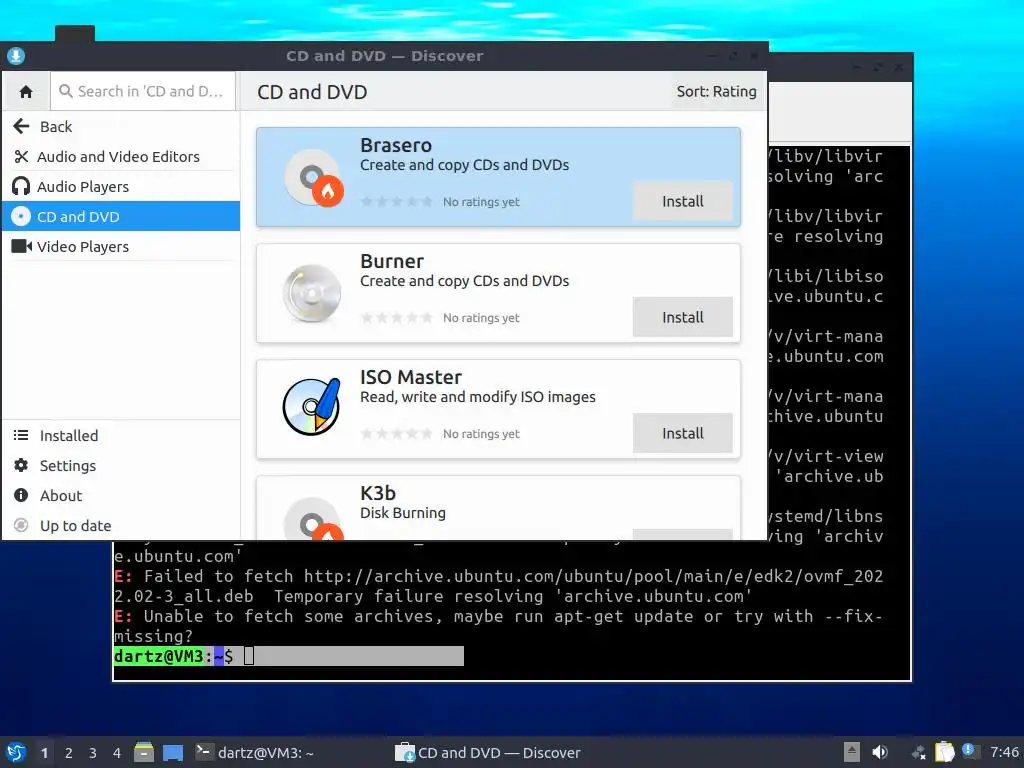
Task: Click the K3b app icon
Action: [313, 519]
